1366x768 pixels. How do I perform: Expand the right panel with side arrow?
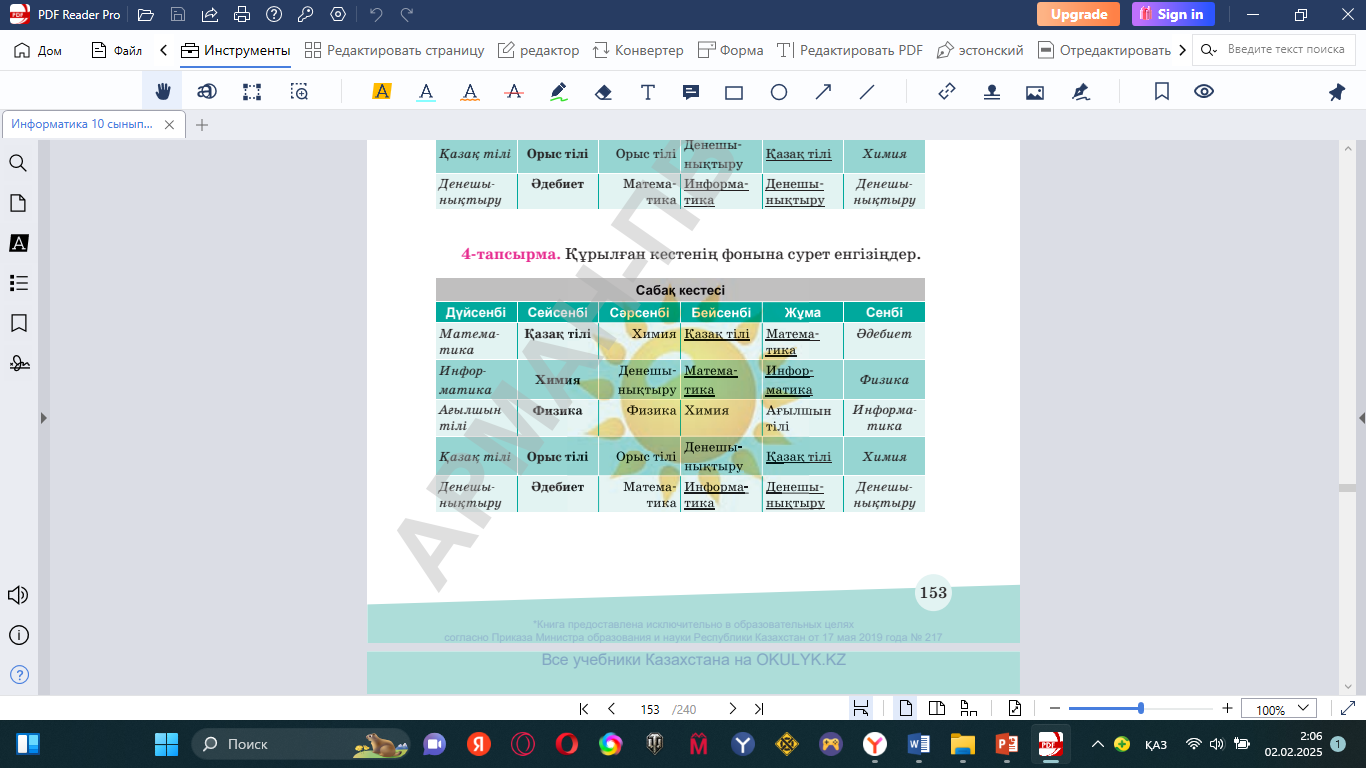[1361, 418]
